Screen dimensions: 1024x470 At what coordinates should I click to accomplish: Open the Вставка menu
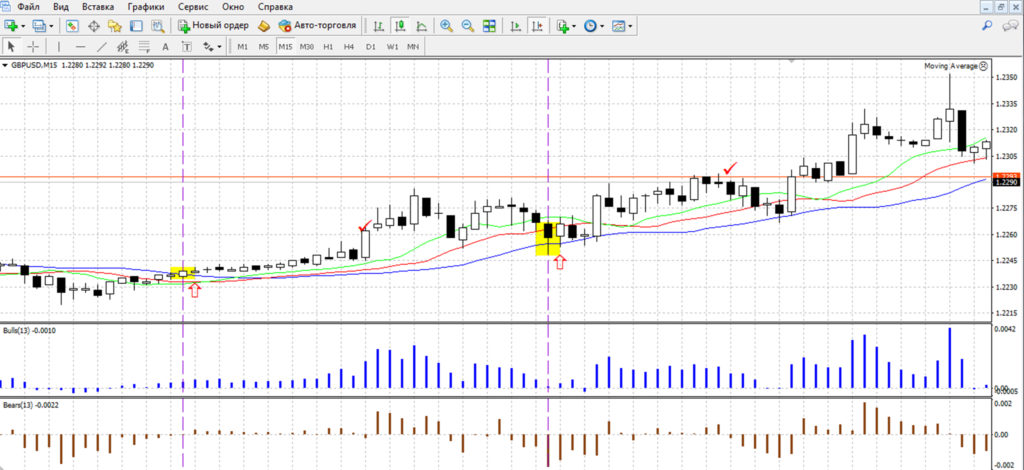97,7
